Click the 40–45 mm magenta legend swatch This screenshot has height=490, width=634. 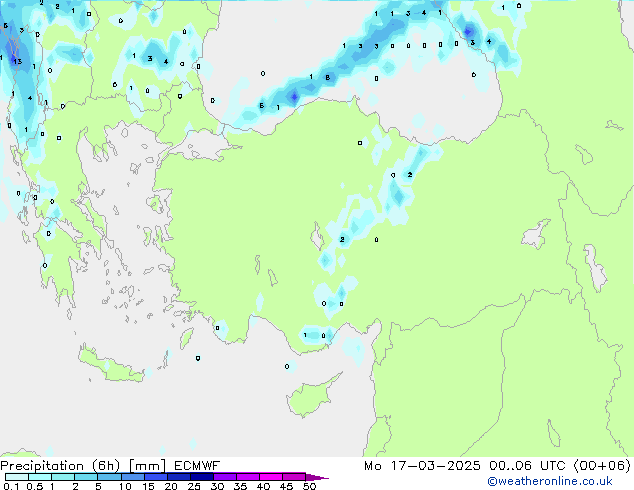click(271, 477)
